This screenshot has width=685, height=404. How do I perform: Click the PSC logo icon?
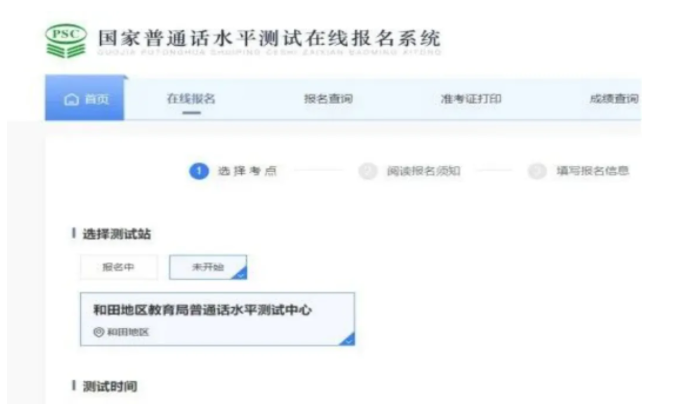(66, 41)
